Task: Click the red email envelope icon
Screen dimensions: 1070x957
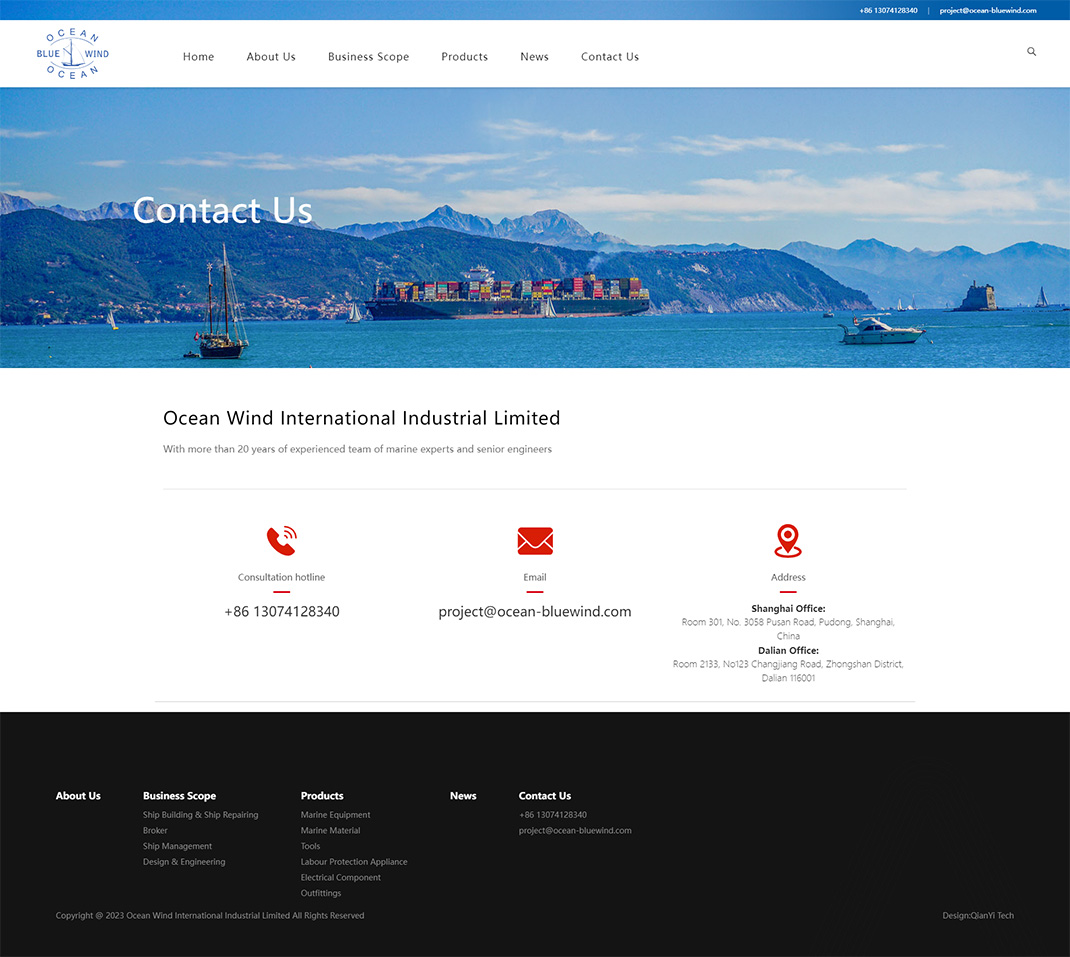Action: tap(535, 540)
